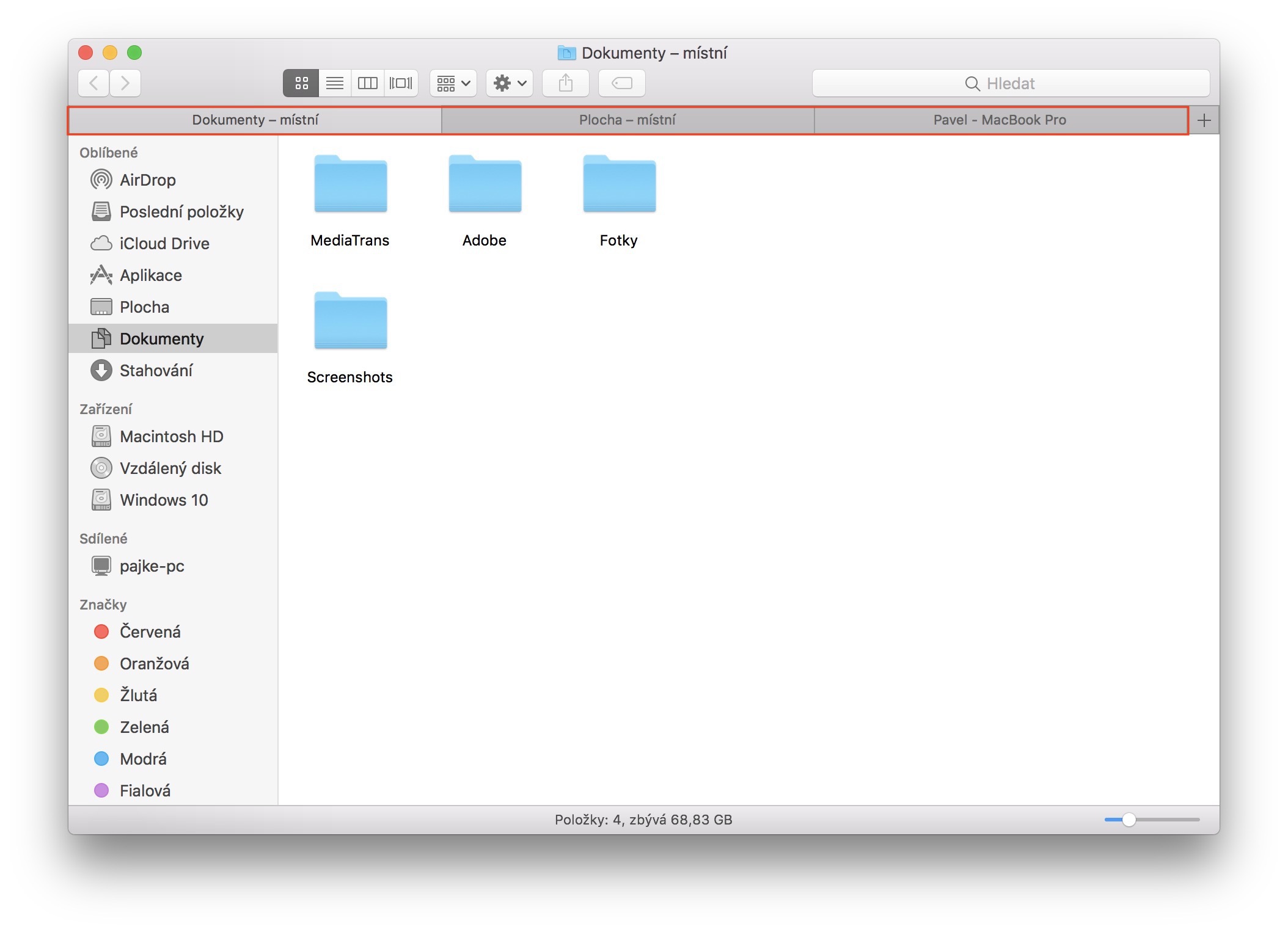The width and height of the screenshot is (1288, 932).
Task: Switch to column view mode
Action: [367, 83]
